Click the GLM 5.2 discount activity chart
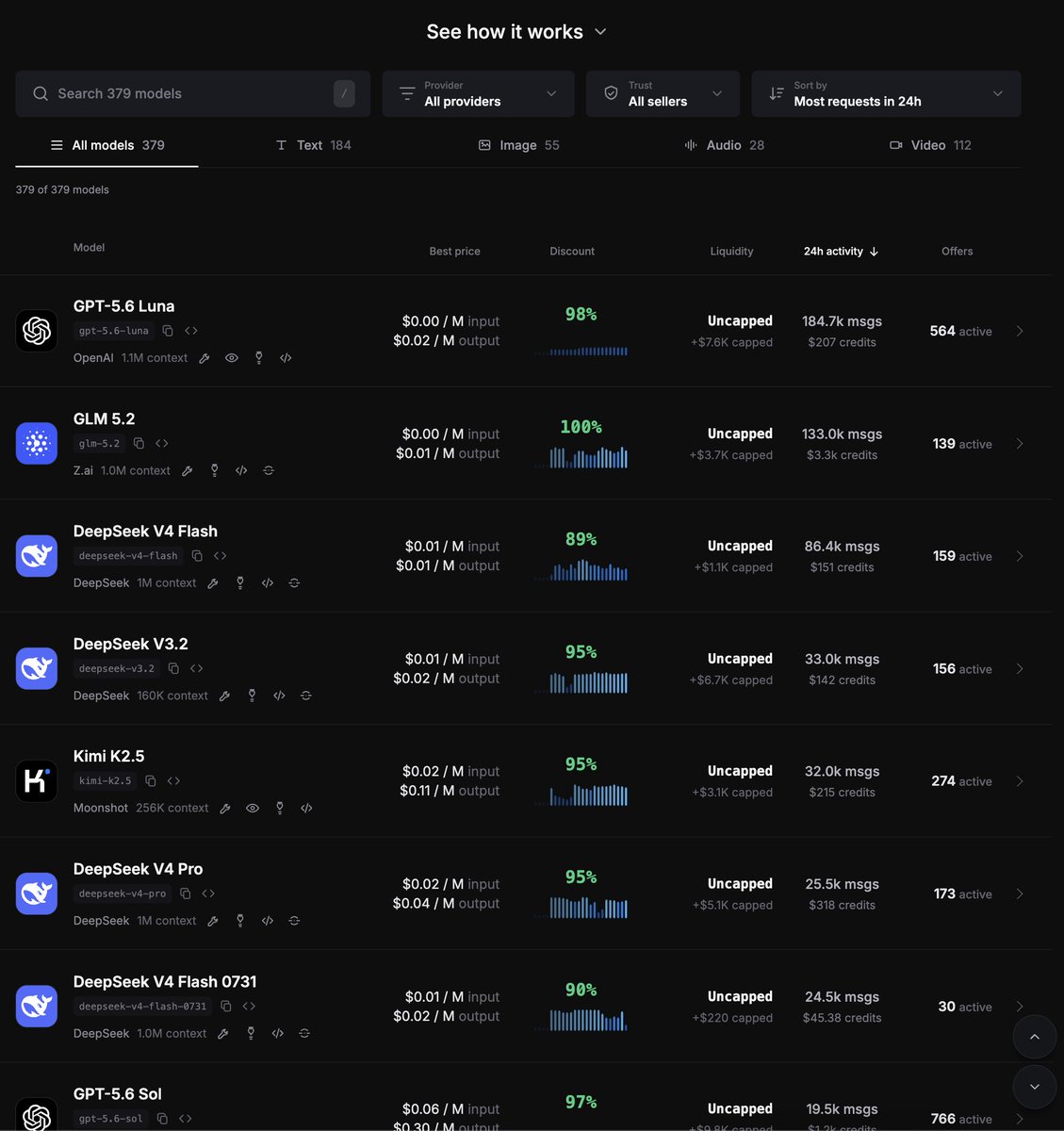 581,457
